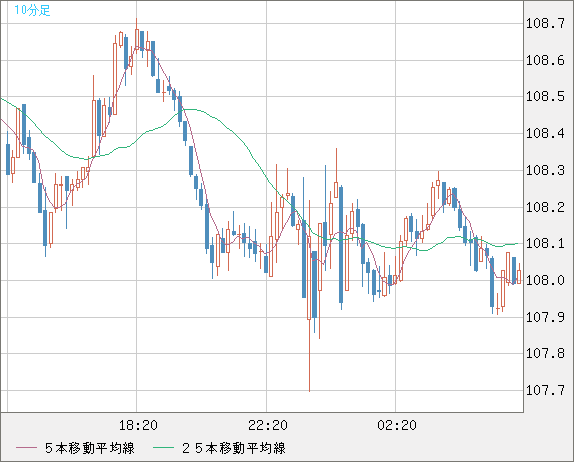
Task: Select the 108.2 price axis label
Action: point(545,207)
